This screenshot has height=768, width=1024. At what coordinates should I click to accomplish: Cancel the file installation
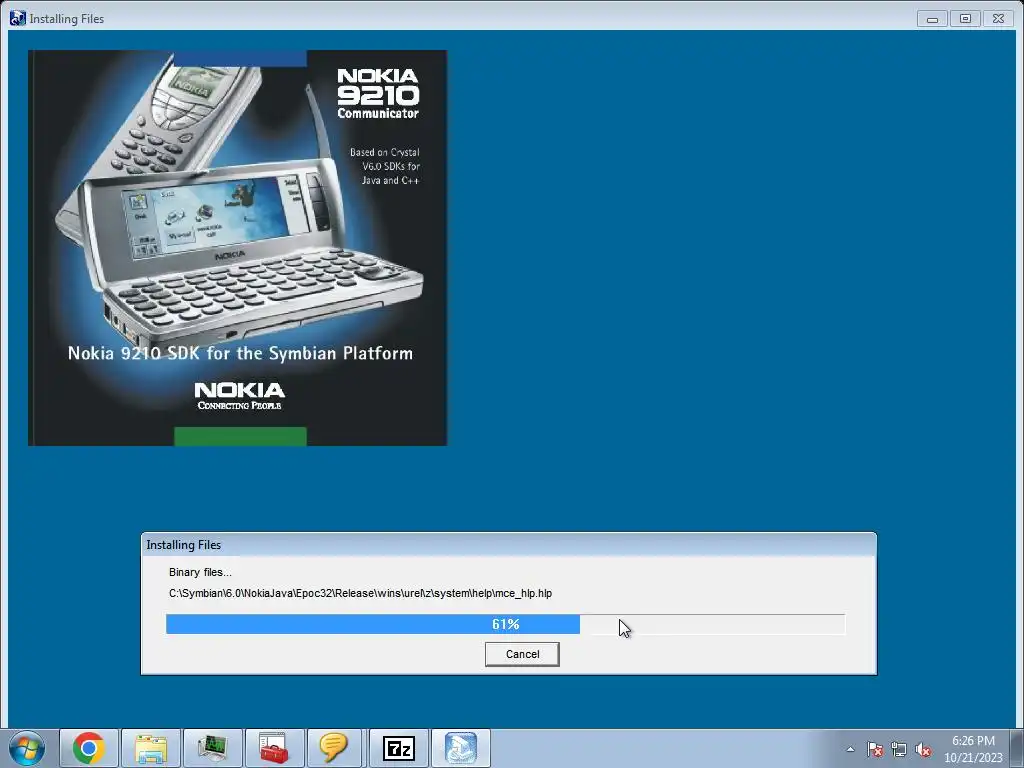coord(522,654)
